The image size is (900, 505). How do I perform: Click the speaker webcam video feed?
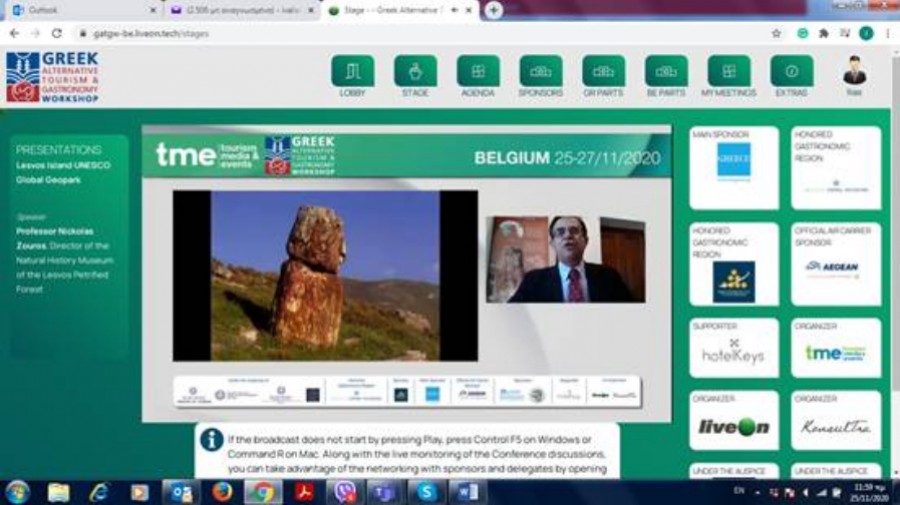click(566, 260)
